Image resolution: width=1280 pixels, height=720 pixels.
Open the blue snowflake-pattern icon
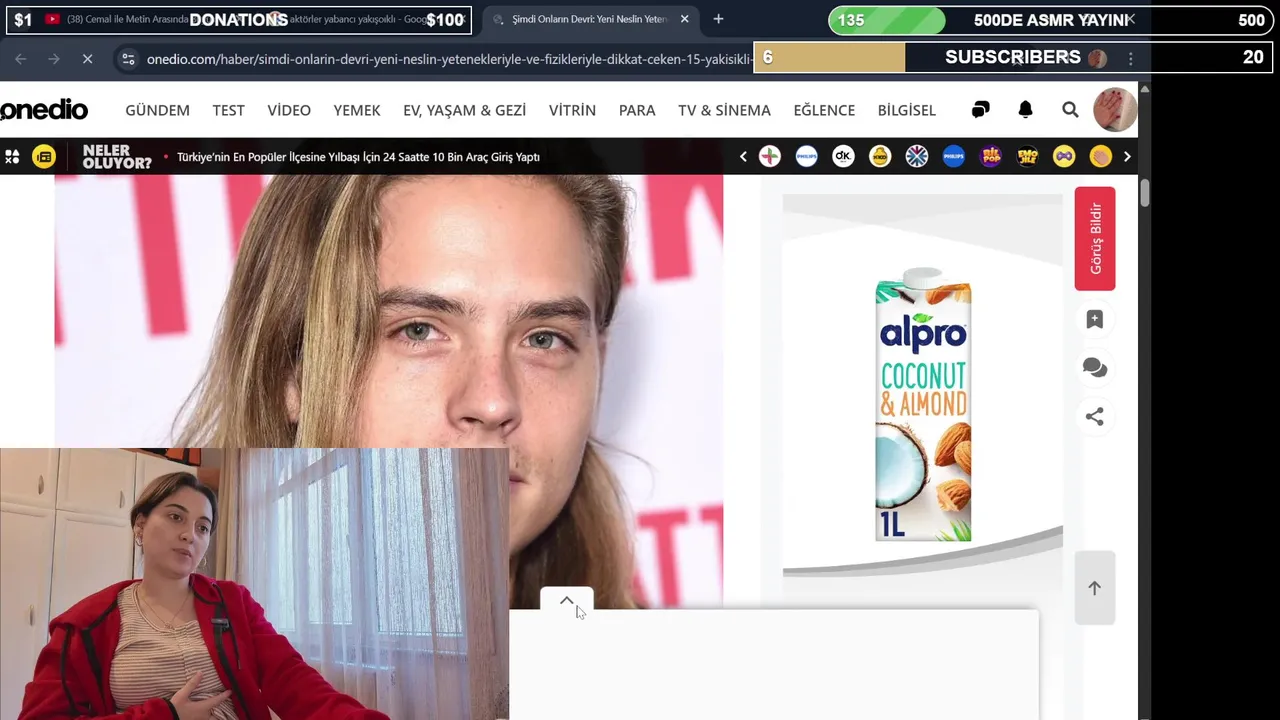(x=917, y=156)
